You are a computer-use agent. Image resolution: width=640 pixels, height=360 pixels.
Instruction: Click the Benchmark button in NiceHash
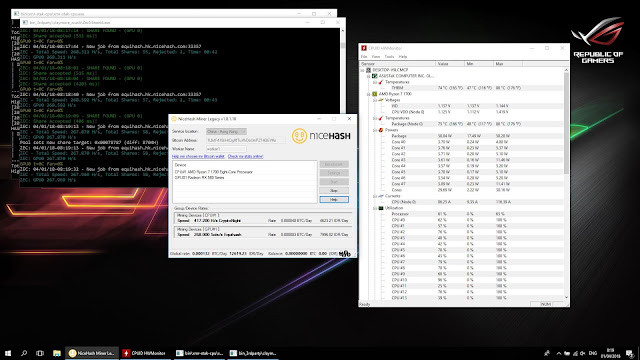click(x=334, y=164)
